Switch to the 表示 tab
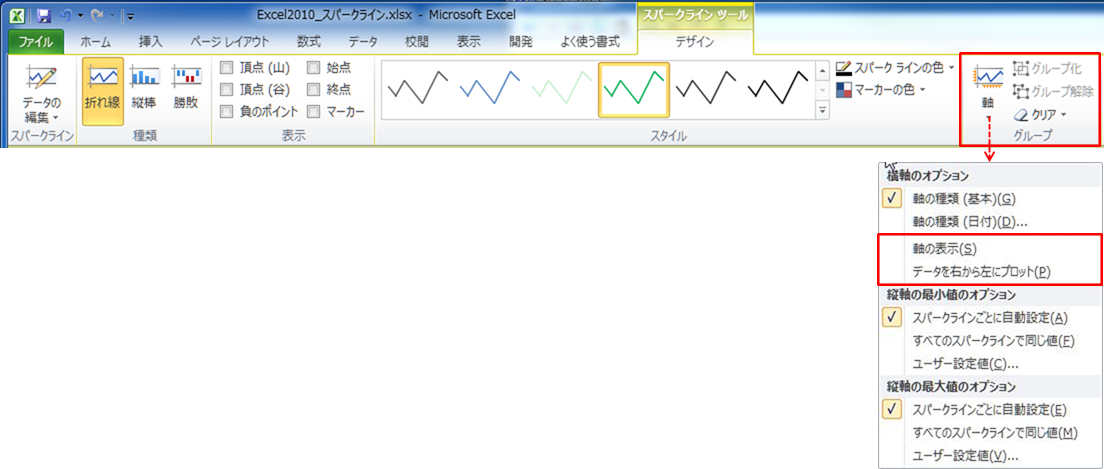 469,42
